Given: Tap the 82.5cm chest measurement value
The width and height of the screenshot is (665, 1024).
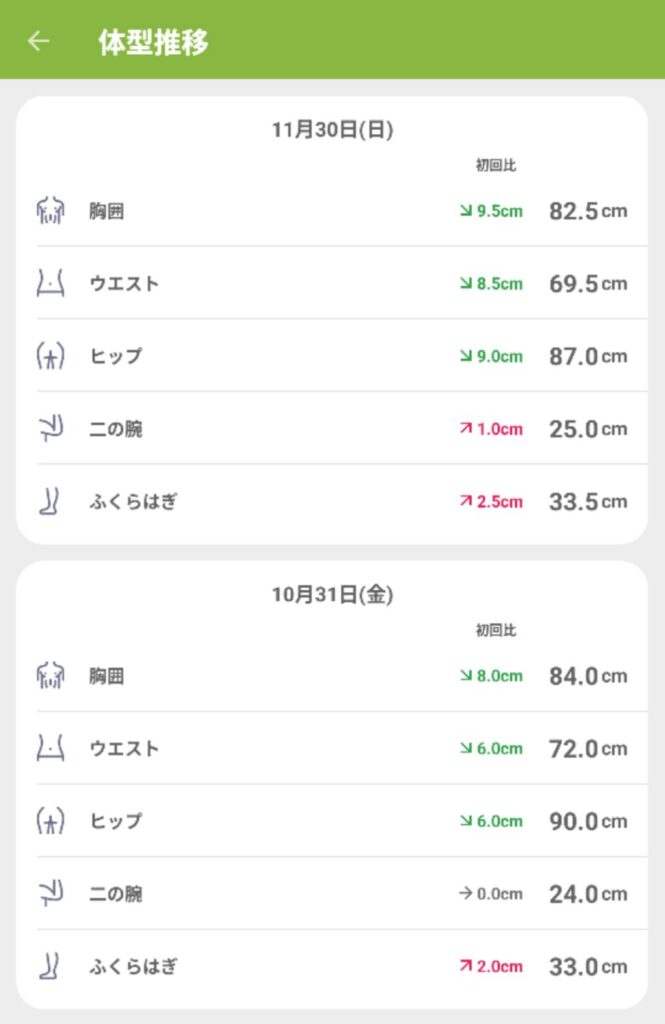Looking at the screenshot, I should (x=588, y=211).
